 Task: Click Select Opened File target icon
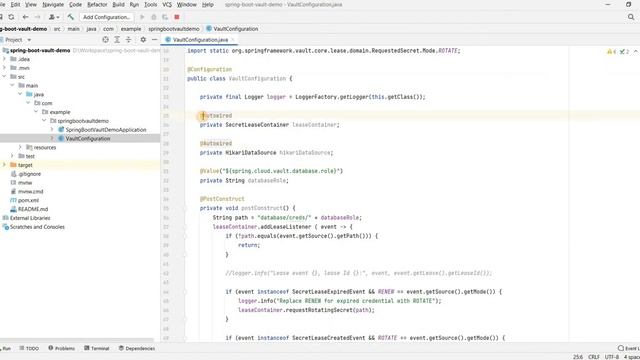pos(105,40)
